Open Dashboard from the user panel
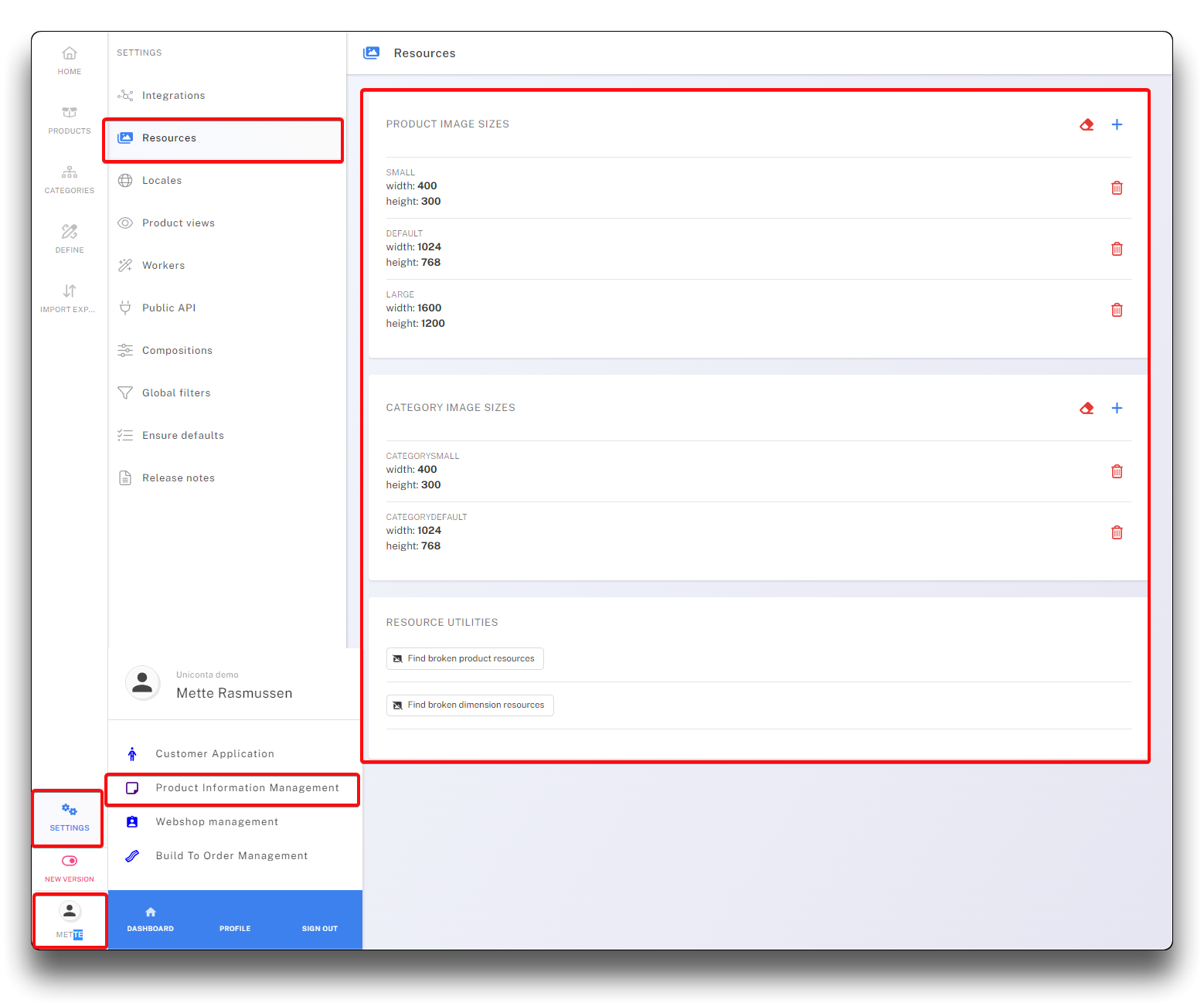Screen dimensions: 1204x1006 pyautogui.click(x=151, y=919)
